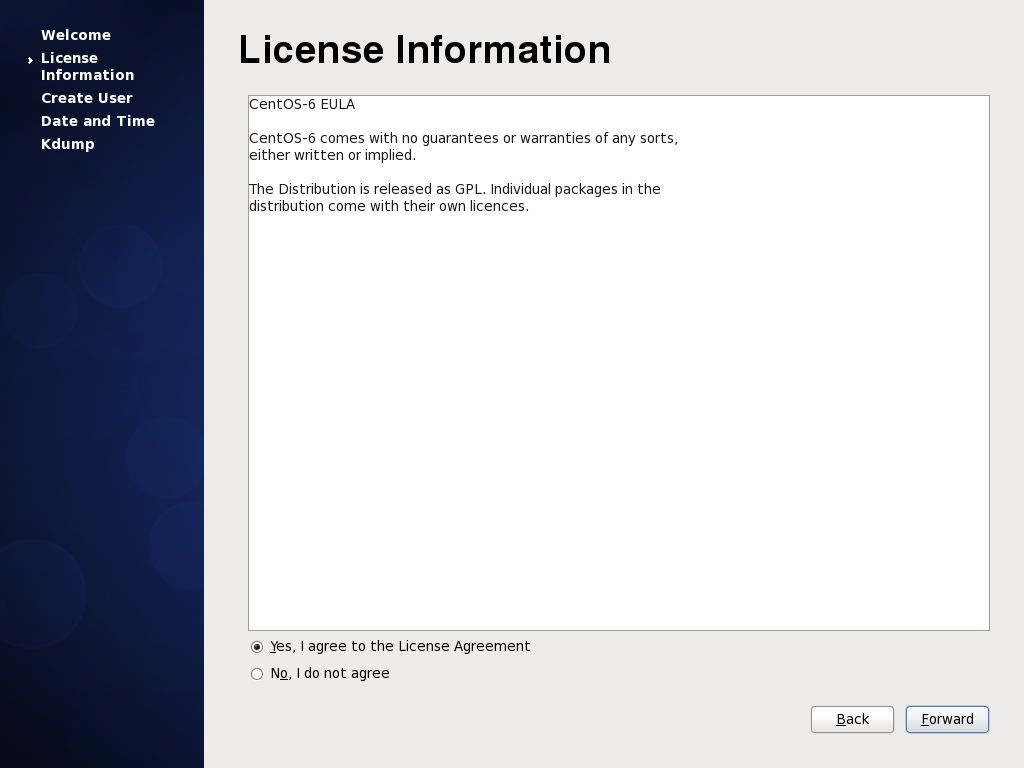
Task: Click the highlighted Forward button border
Action: pos(947,706)
